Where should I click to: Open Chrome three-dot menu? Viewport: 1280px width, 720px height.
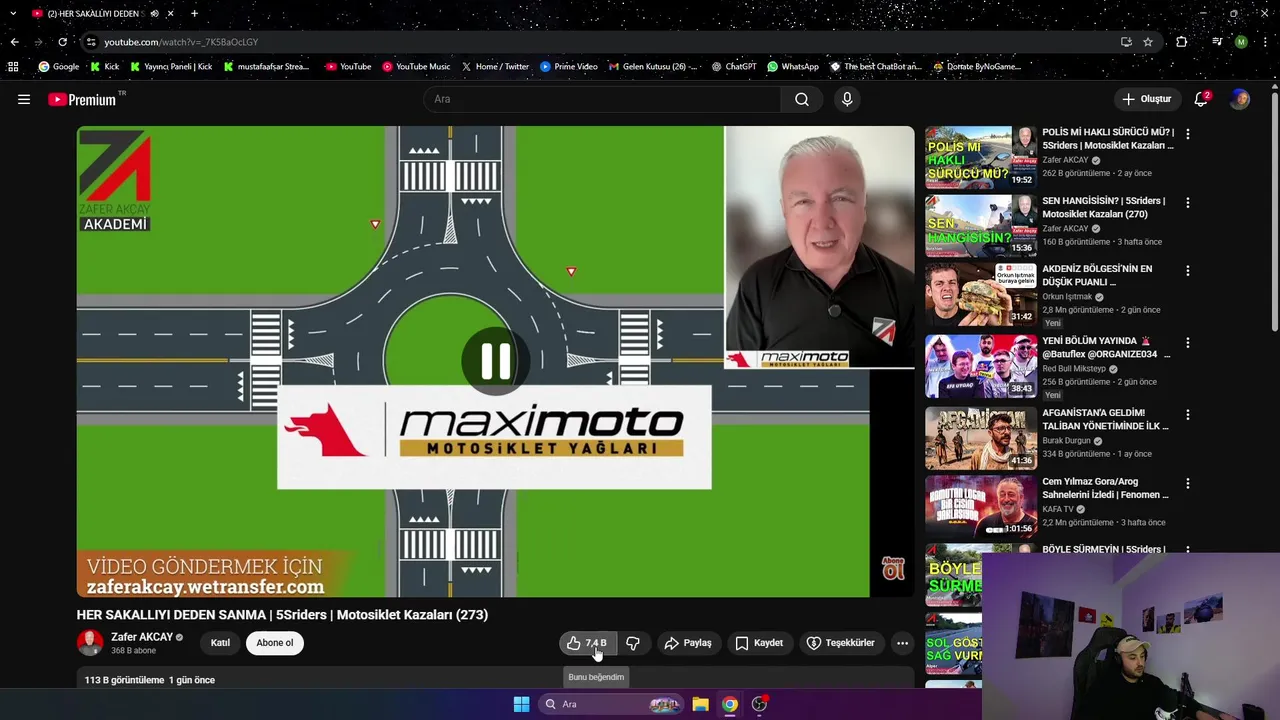click(x=1265, y=42)
